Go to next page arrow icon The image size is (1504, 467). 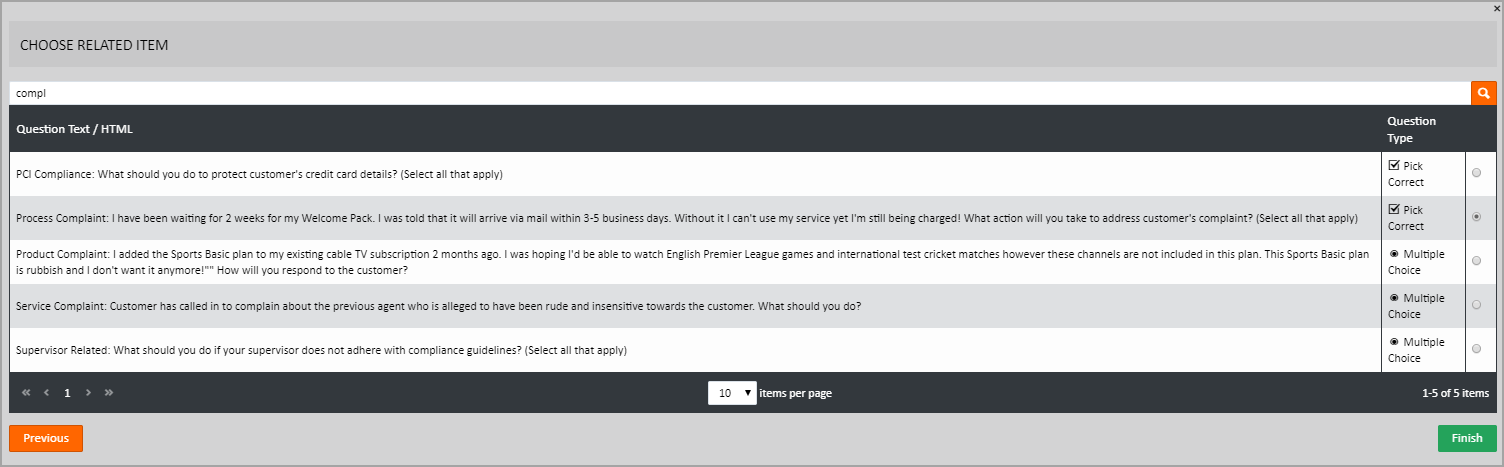[88, 393]
